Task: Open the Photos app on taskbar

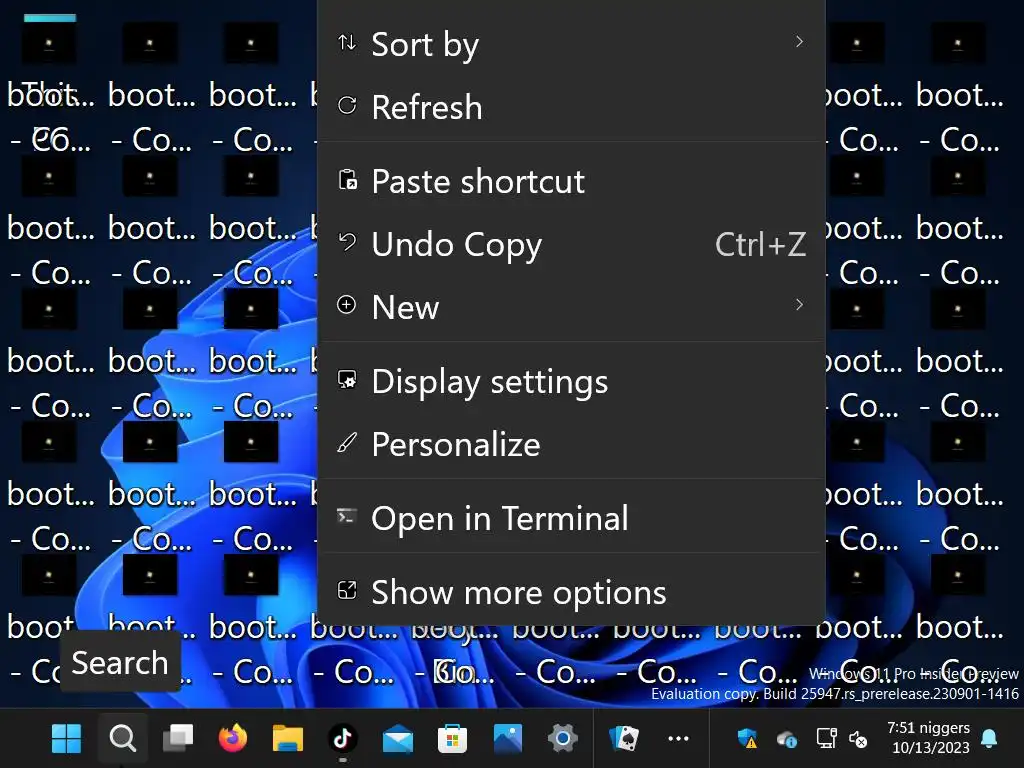Action: (508, 739)
